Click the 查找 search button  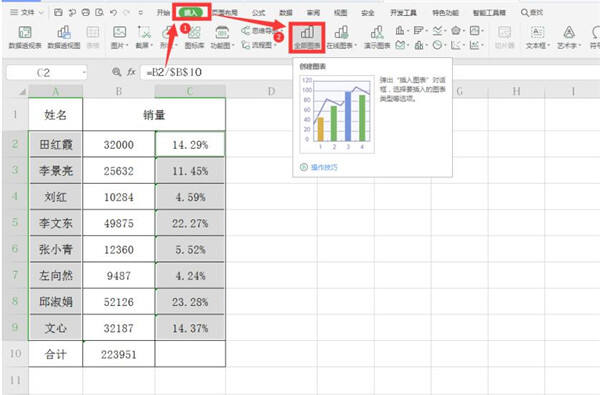click(x=532, y=13)
